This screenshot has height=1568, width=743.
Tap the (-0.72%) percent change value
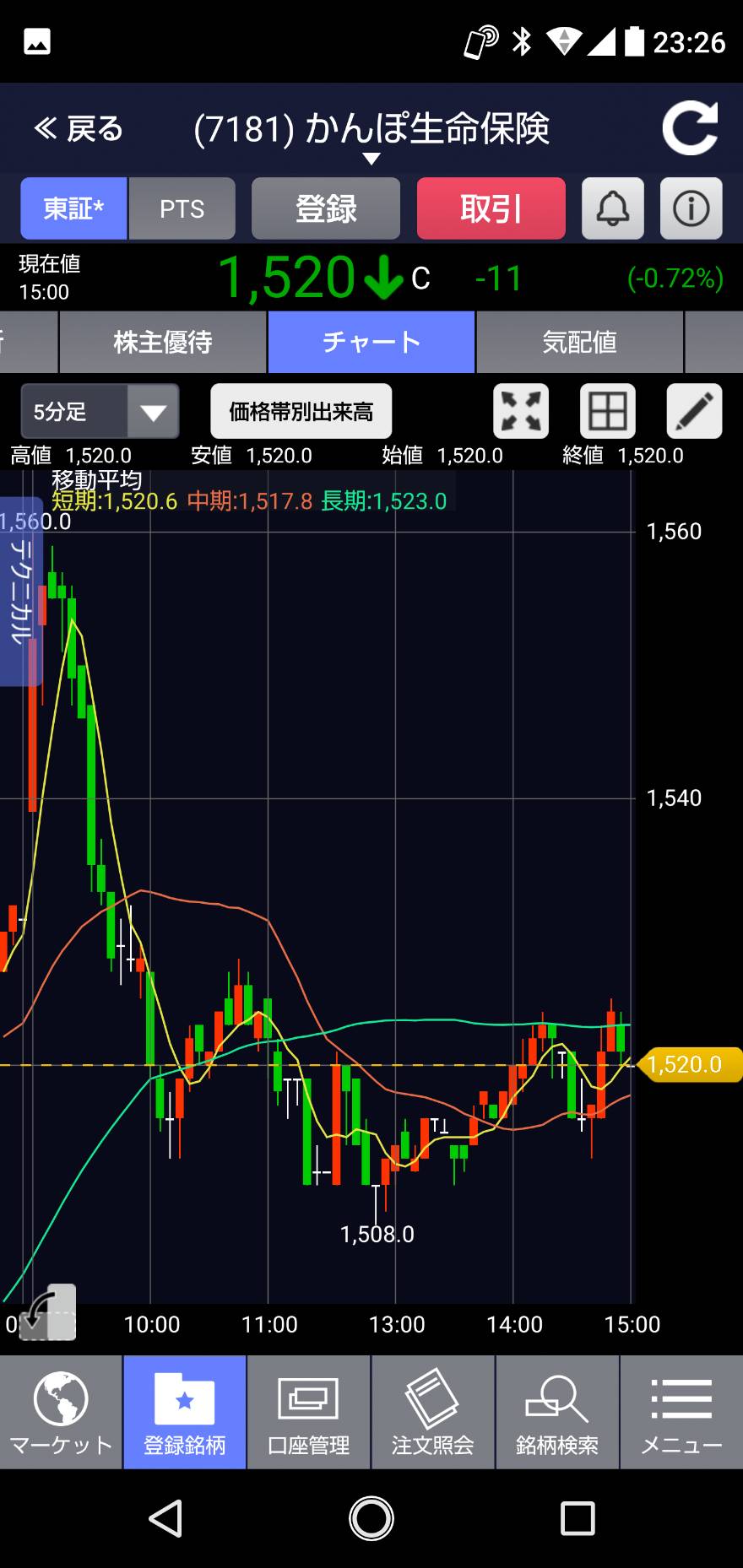point(675,278)
